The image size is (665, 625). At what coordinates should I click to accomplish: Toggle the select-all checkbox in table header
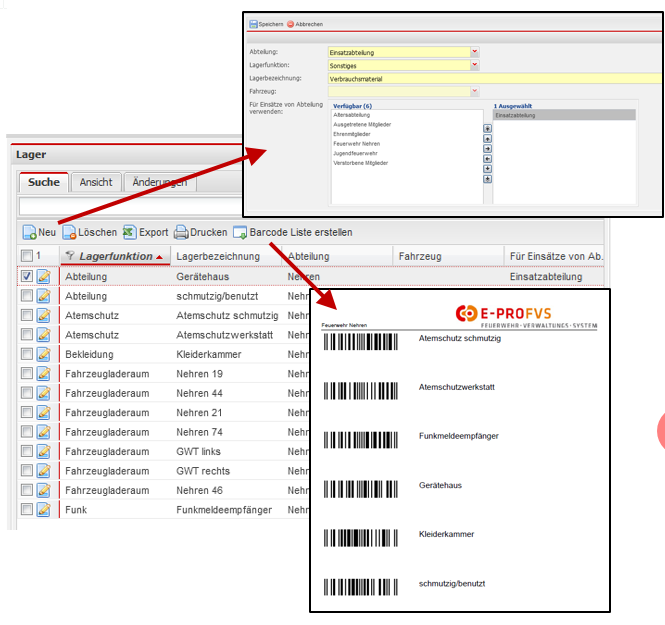[x=27, y=257]
